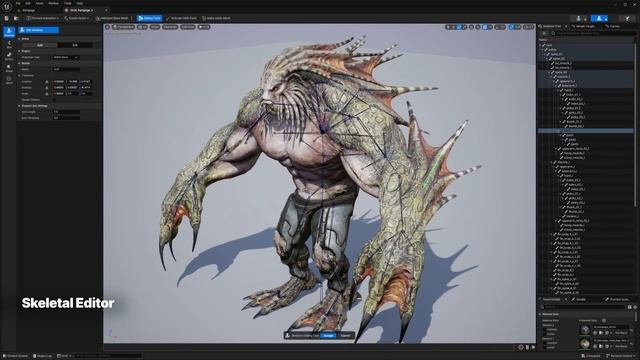
Task: Choose the Select object tool in the viewport toolbar
Action: click(x=448, y=27)
